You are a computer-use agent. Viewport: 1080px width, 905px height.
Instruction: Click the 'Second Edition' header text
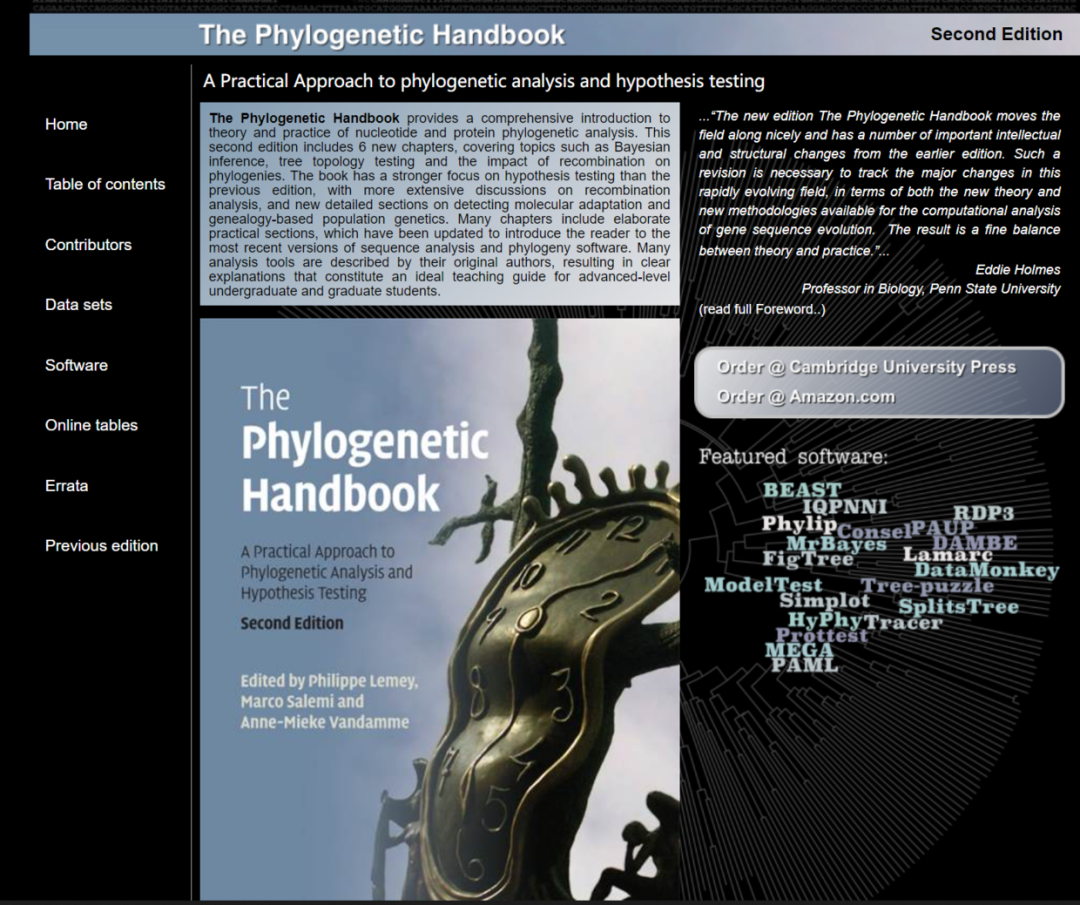click(x=996, y=34)
